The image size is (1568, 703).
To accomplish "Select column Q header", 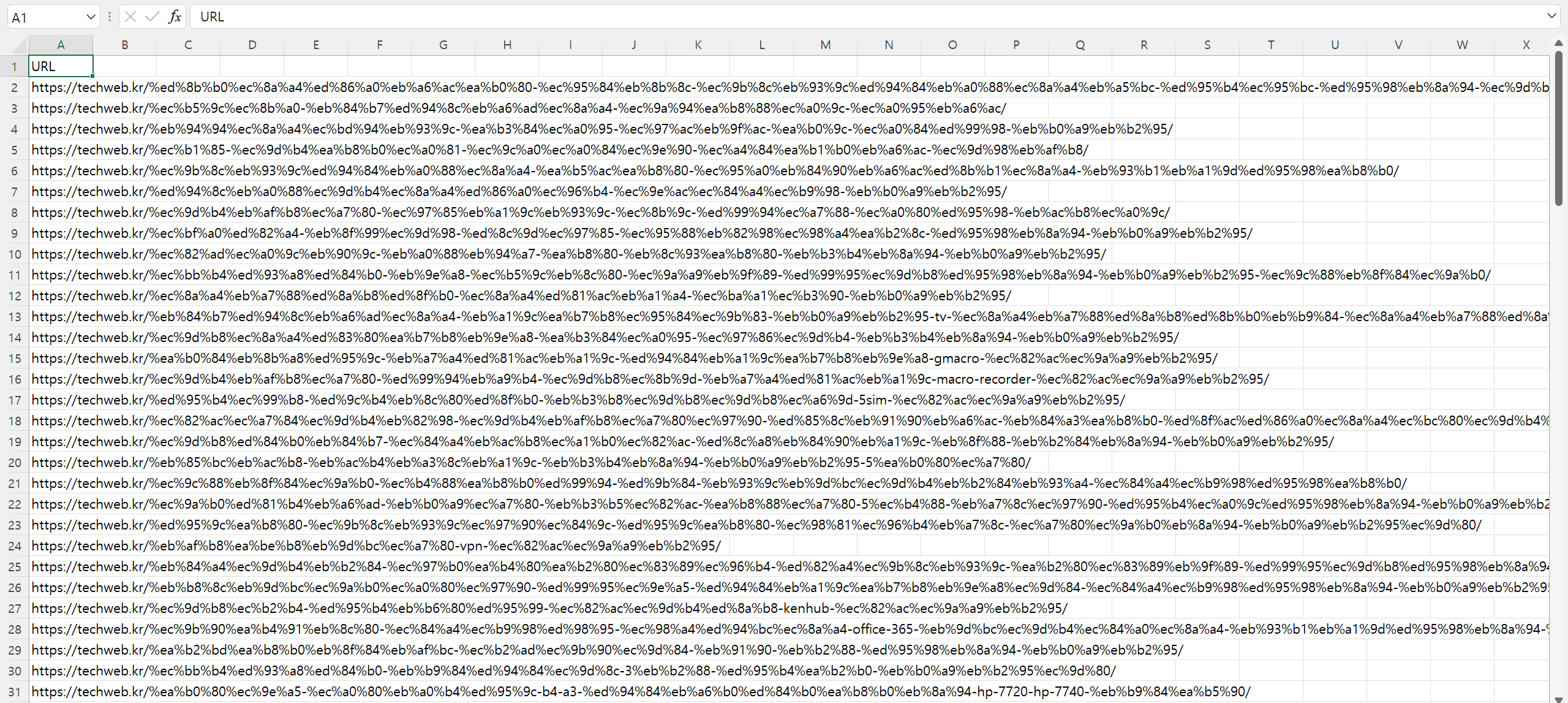I will coord(1080,45).
